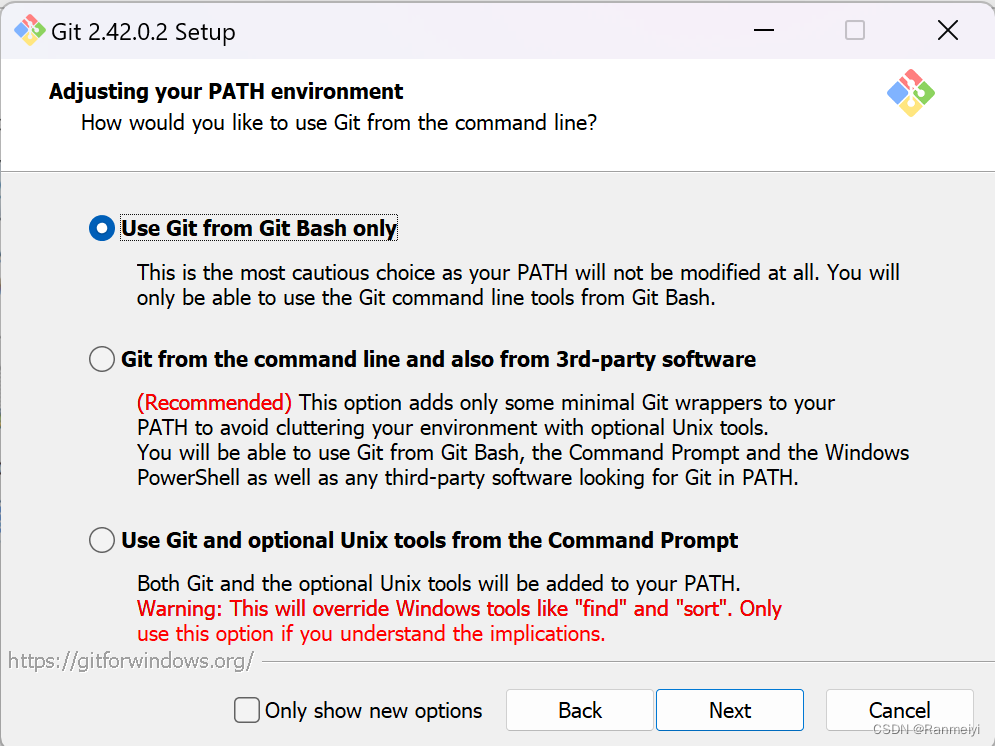
Task: Click "PATH to avoid cluttering your environment" line
Action: point(452,428)
